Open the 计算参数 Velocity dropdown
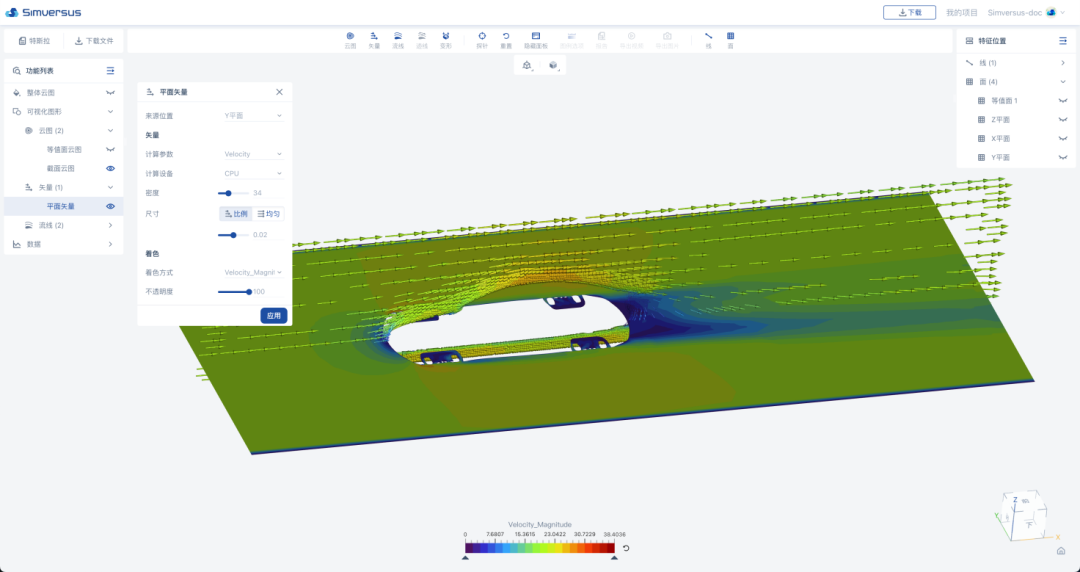The image size is (1080, 572). (253, 154)
